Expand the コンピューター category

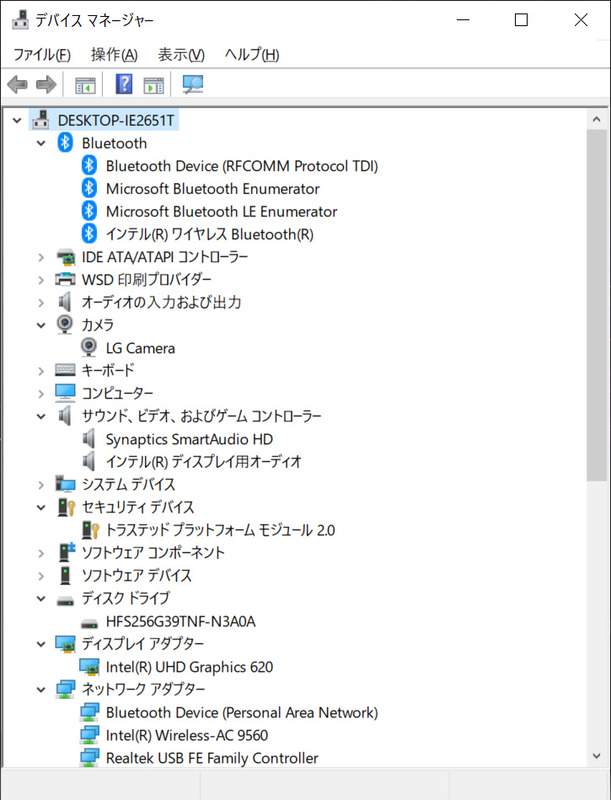click(x=41, y=394)
